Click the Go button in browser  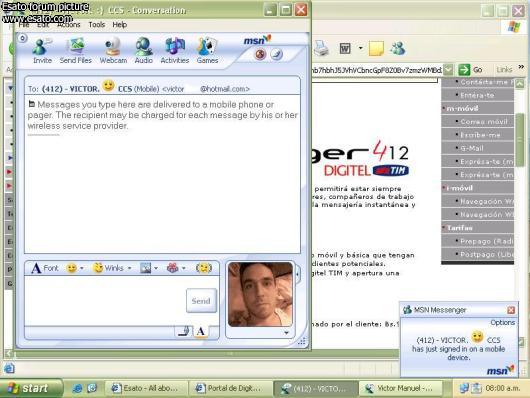tap(470, 70)
